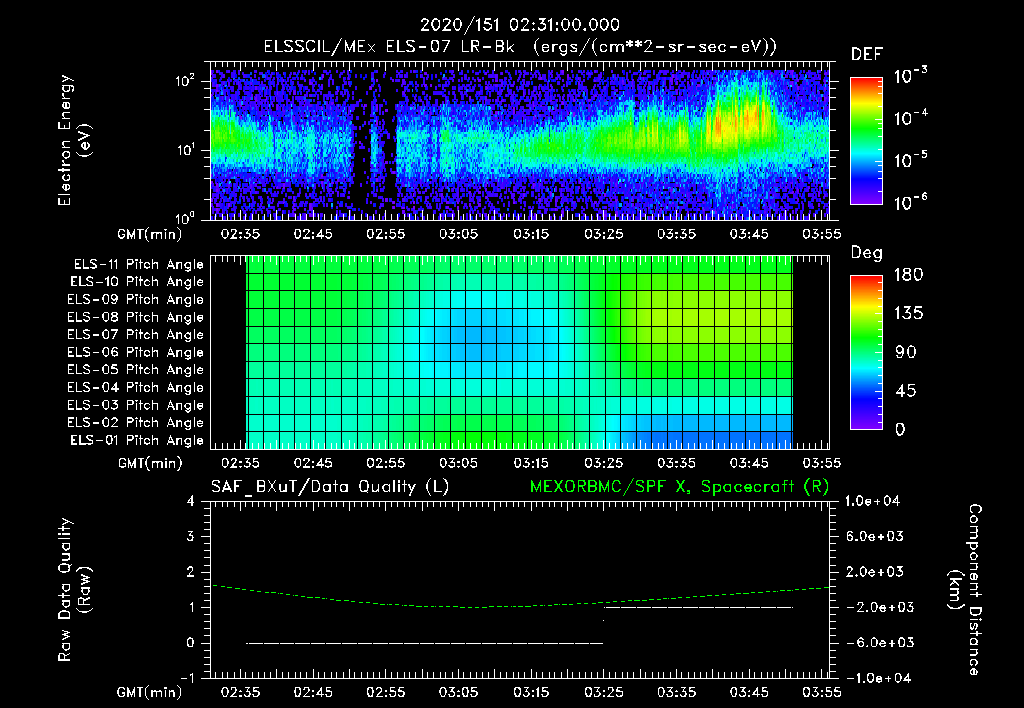Click the SAF_BXuT/Data Quality (L) title
1024x708 pixels.
tap(330, 487)
